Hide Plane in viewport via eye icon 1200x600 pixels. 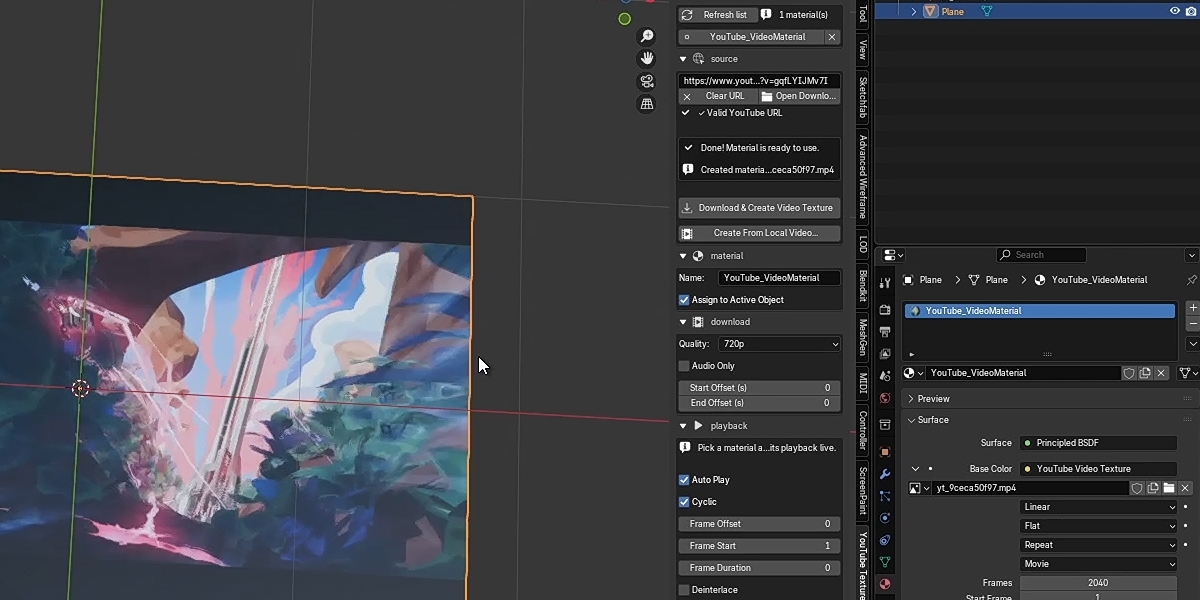1175,11
